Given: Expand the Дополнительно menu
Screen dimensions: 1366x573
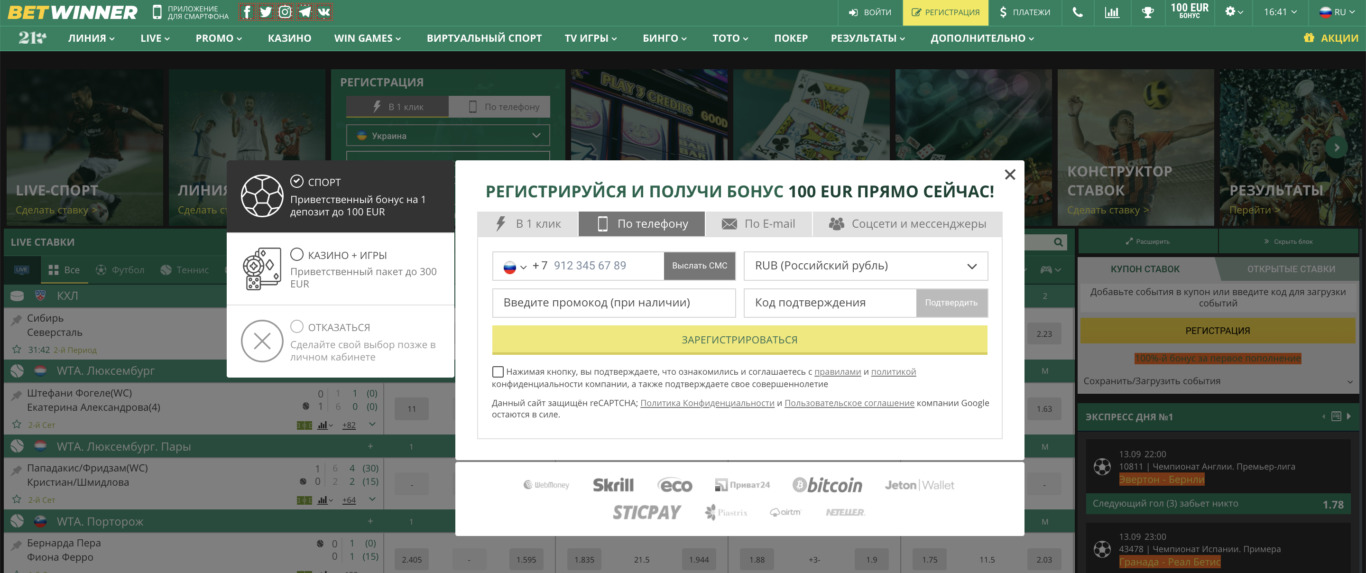Looking at the screenshot, I should click(x=982, y=38).
